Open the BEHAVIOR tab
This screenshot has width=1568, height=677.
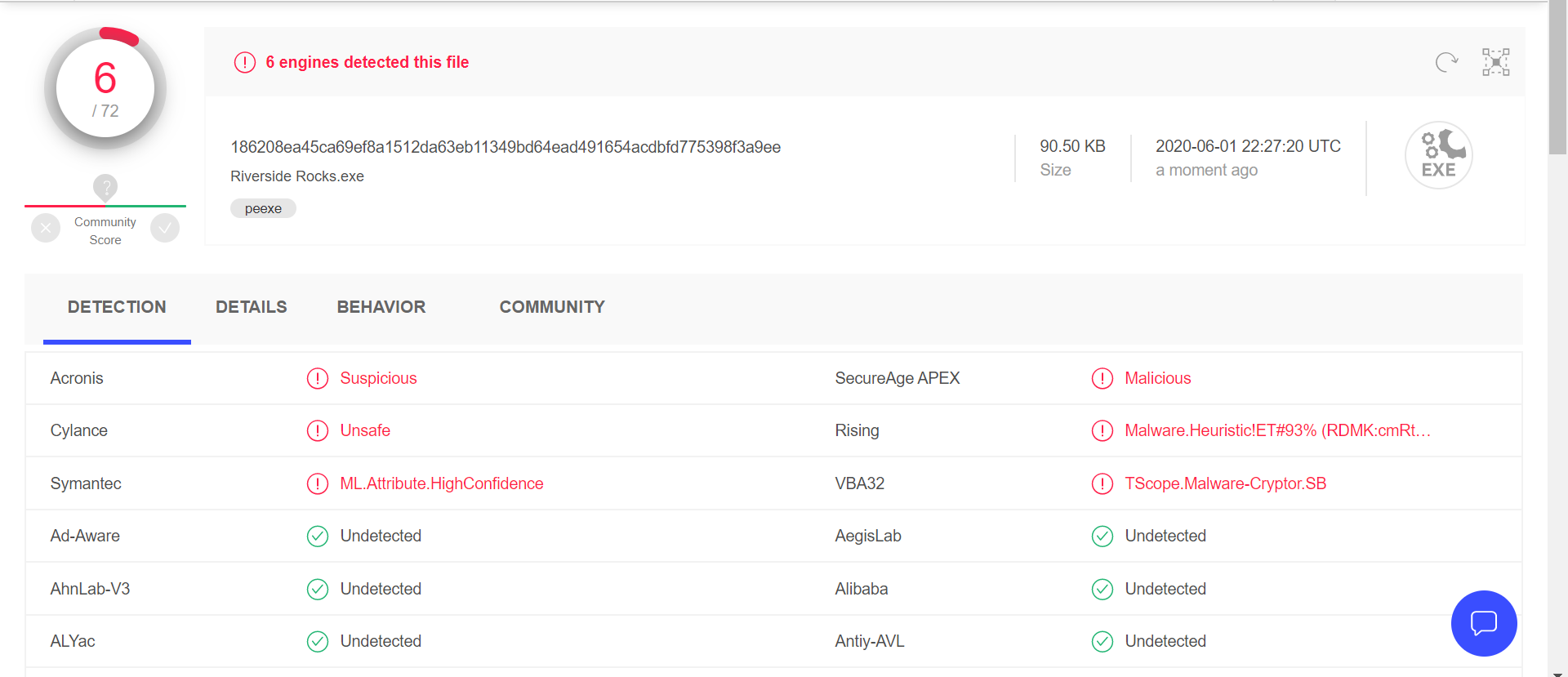pyautogui.click(x=381, y=307)
